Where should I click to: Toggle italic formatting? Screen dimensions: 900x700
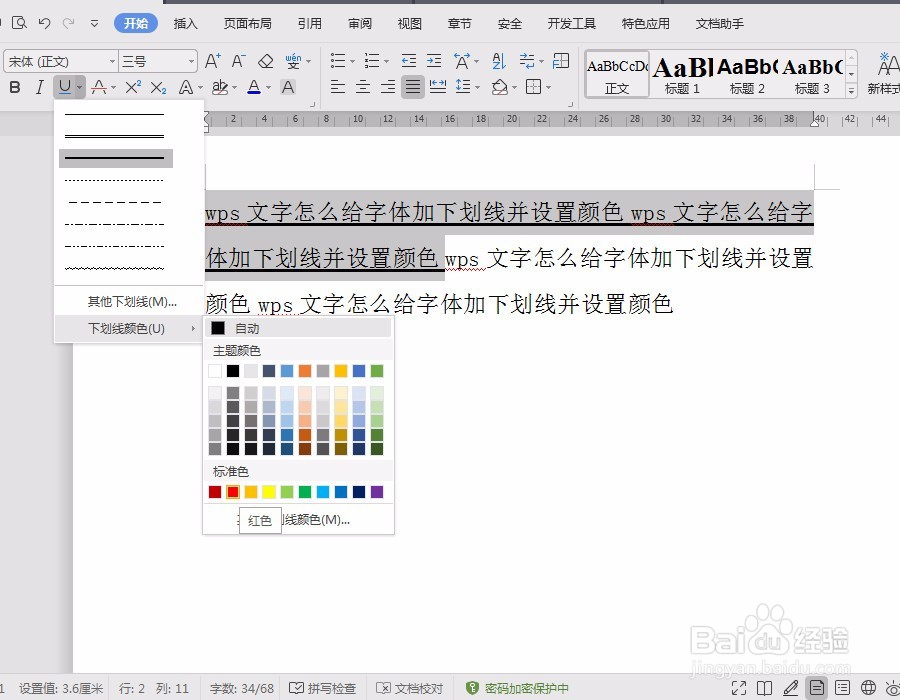(x=39, y=87)
